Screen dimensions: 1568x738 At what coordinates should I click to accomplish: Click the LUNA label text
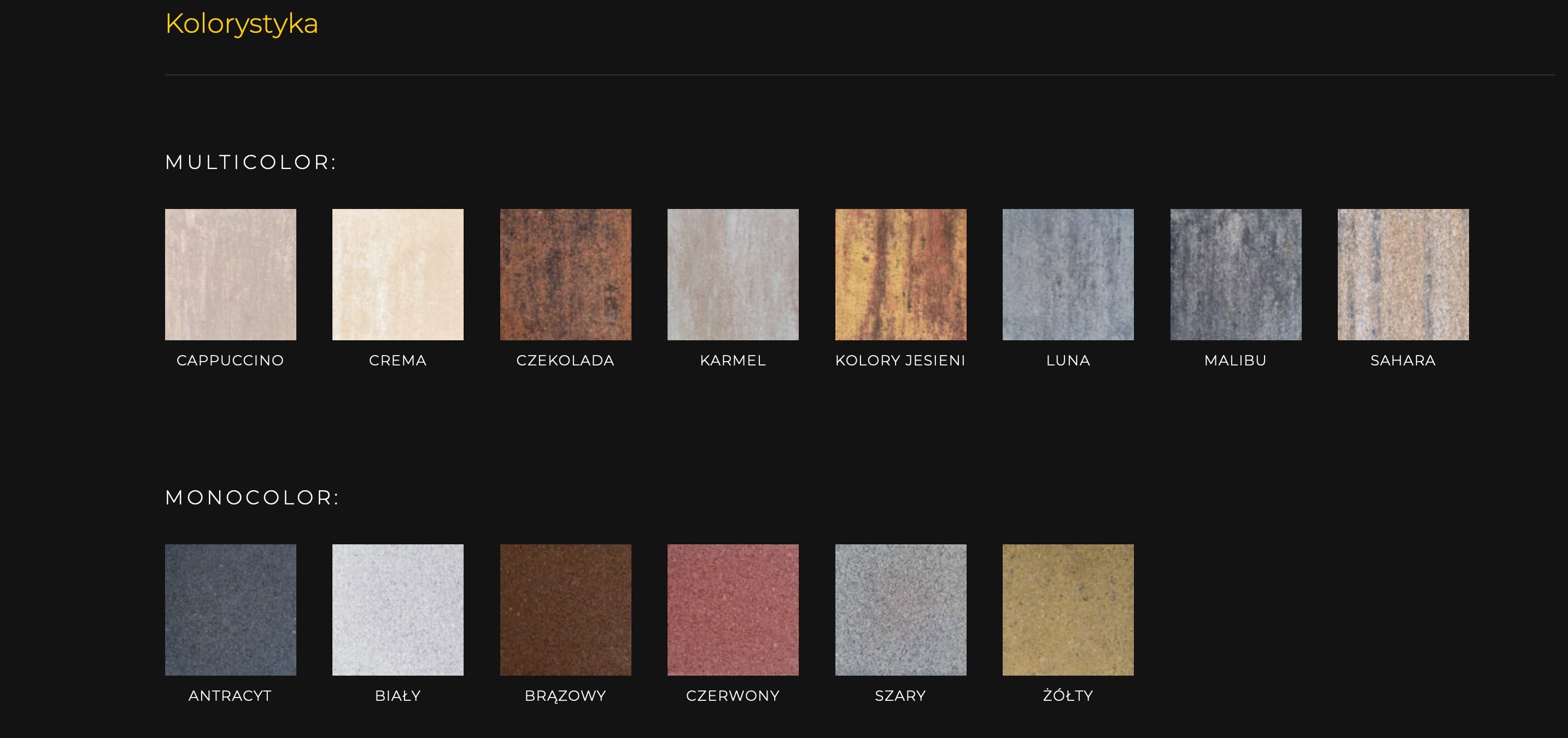(1068, 361)
